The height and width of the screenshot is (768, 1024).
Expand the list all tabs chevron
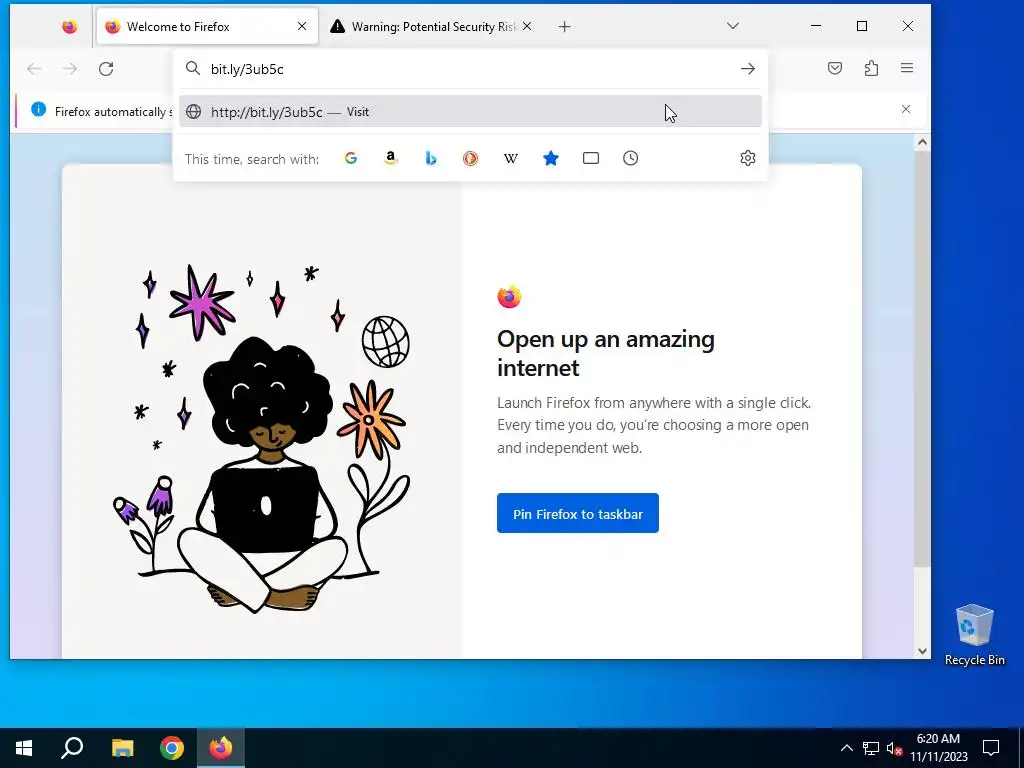point(733,26)
